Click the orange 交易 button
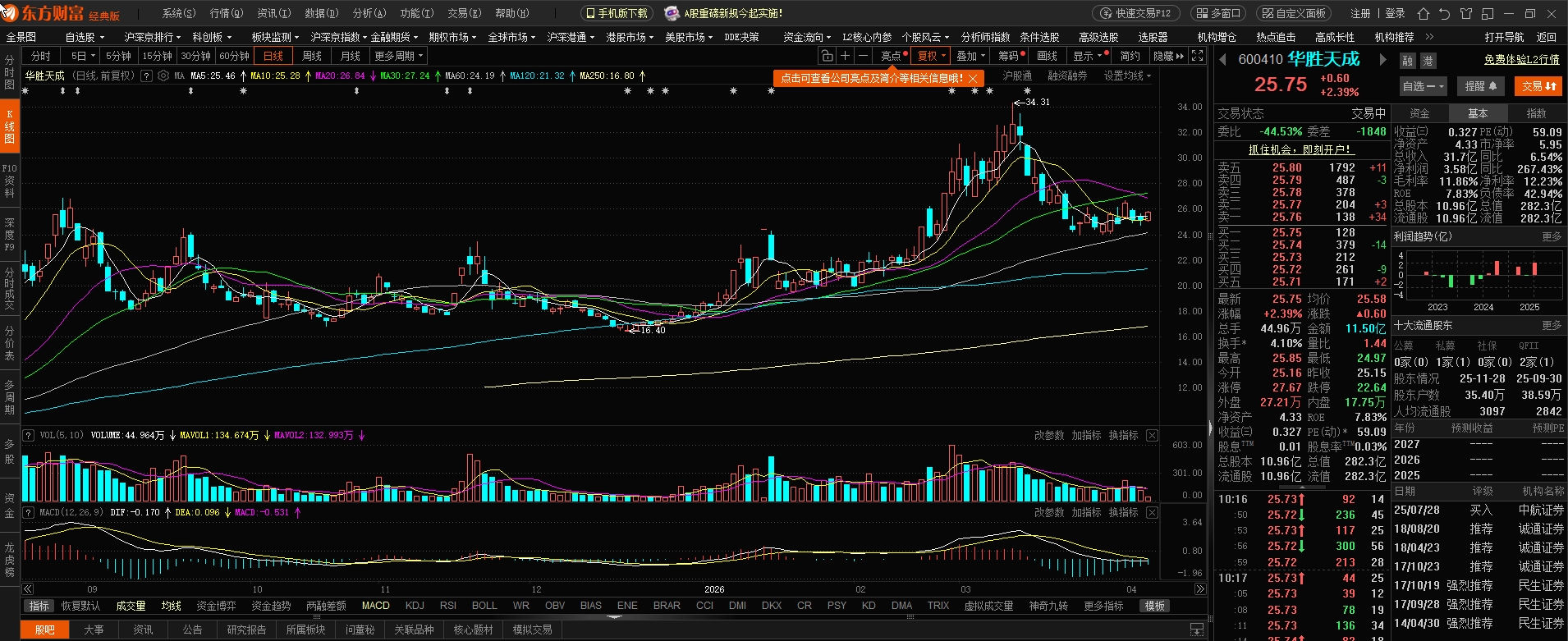The width and height of the screenshot is (1568, 641). (1539, 86)
